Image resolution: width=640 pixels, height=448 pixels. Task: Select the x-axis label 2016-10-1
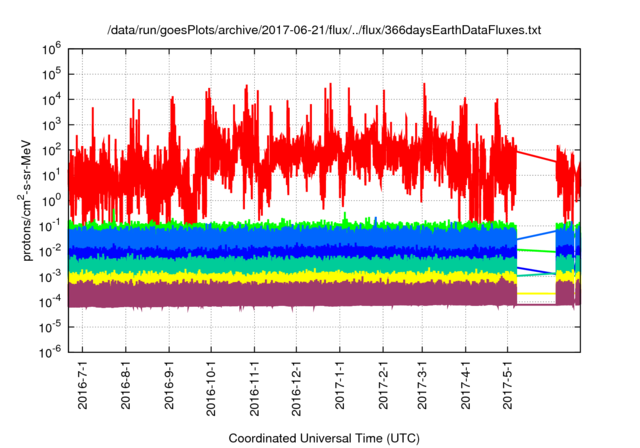tap(211, 388)
